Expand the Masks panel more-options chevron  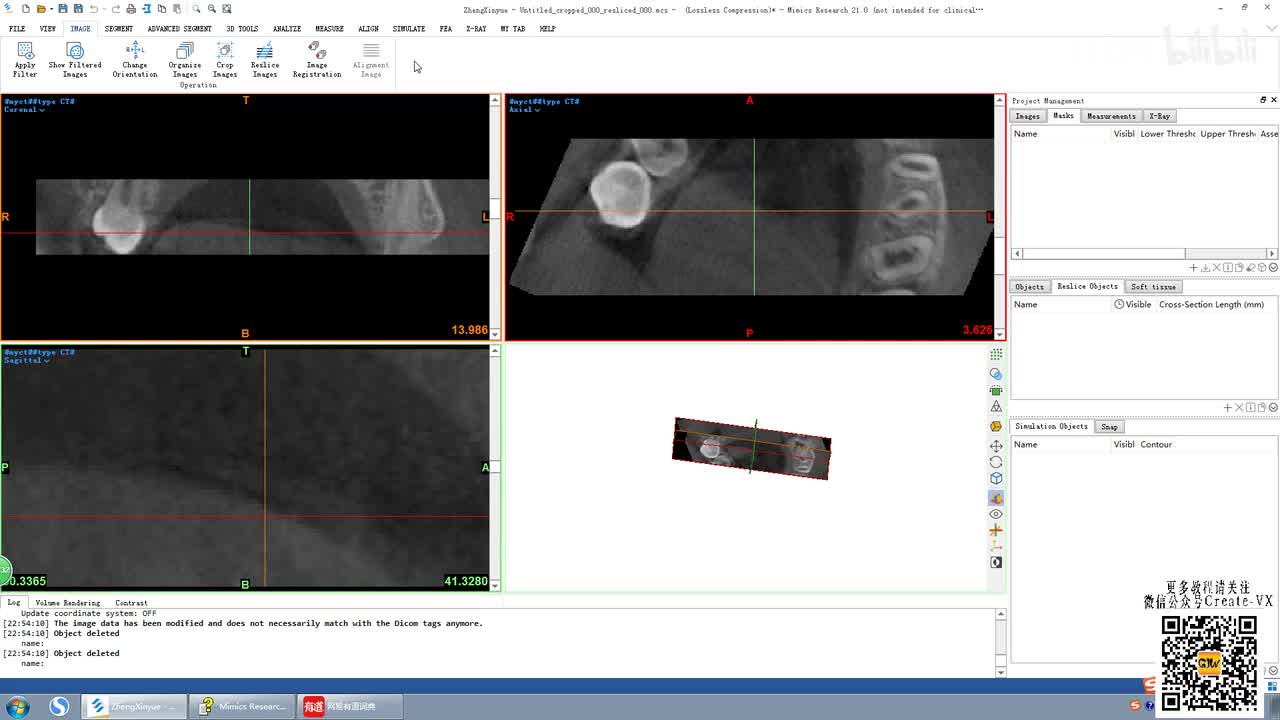(1273, 268)
